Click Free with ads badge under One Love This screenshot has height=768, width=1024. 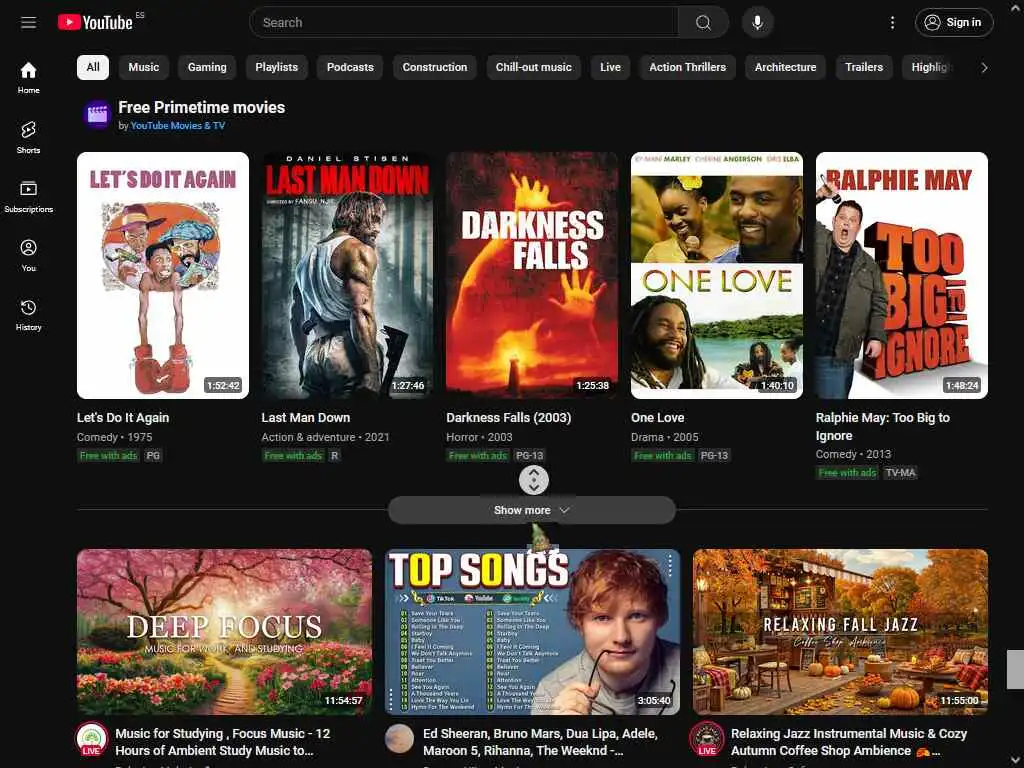[662, 455]
